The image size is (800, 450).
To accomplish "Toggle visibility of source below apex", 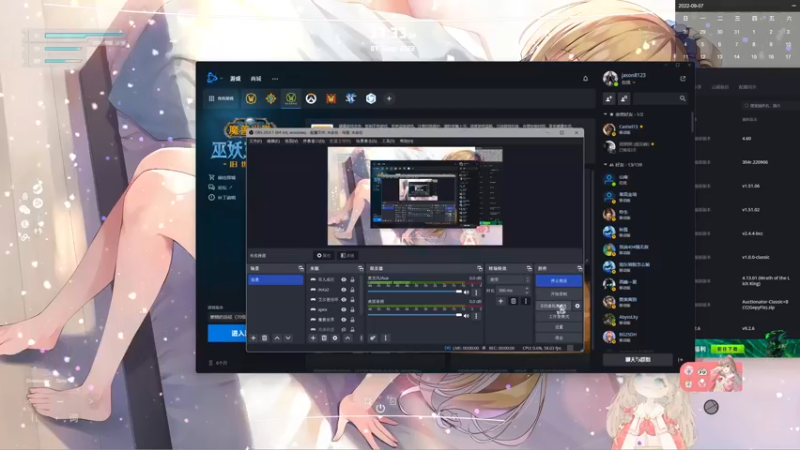I will point(343,319).
